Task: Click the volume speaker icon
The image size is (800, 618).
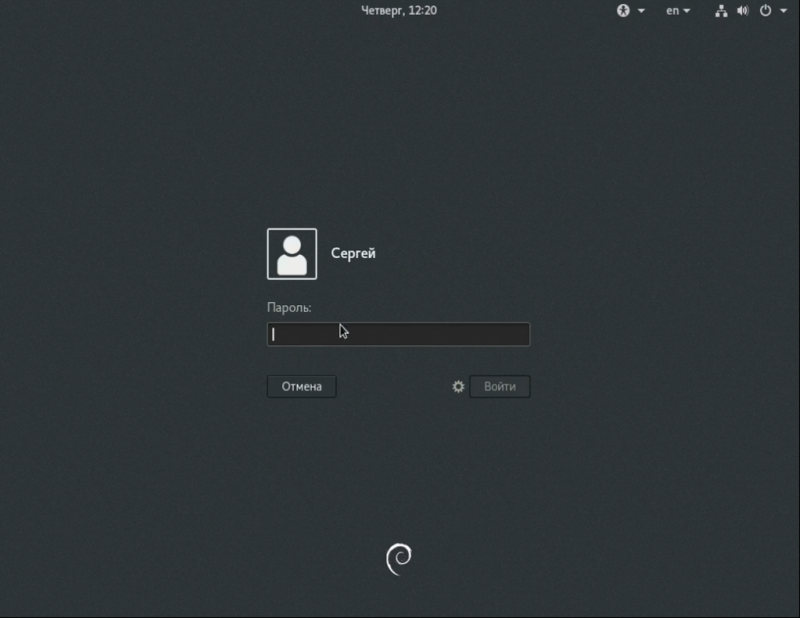Action: (x=743, y=11)
